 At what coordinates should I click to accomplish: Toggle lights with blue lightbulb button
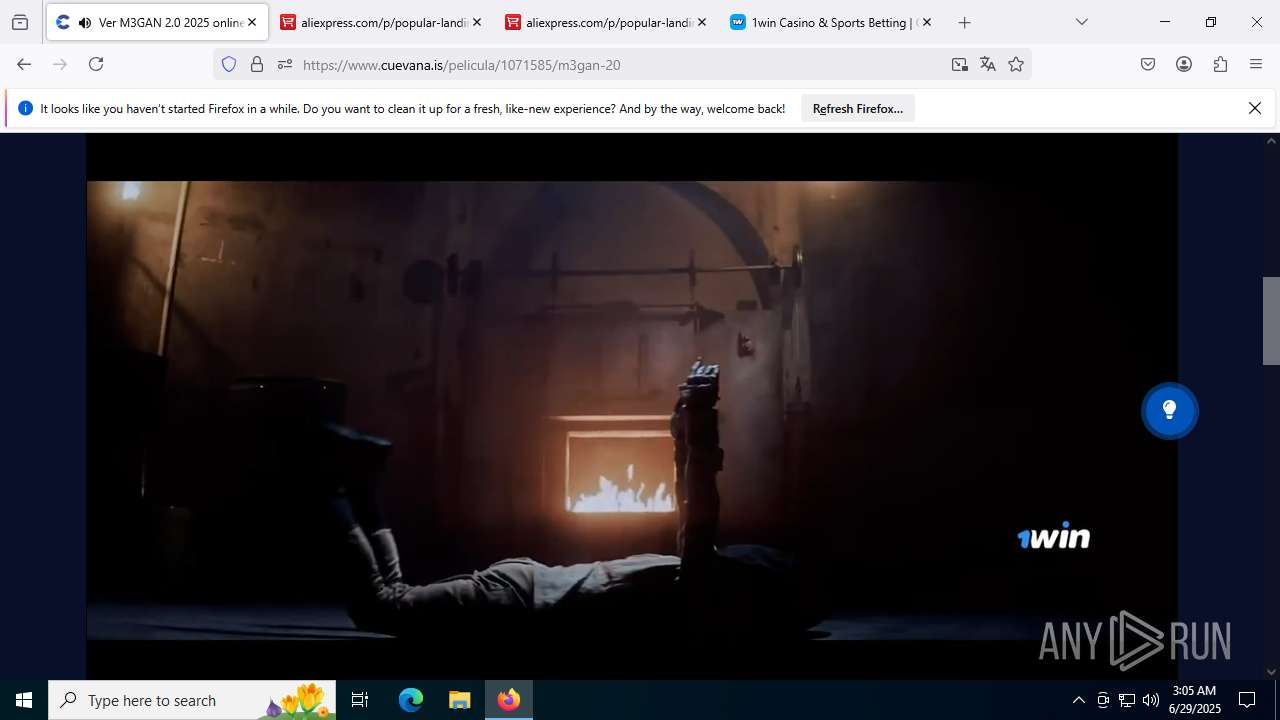tap(1169, 410)
